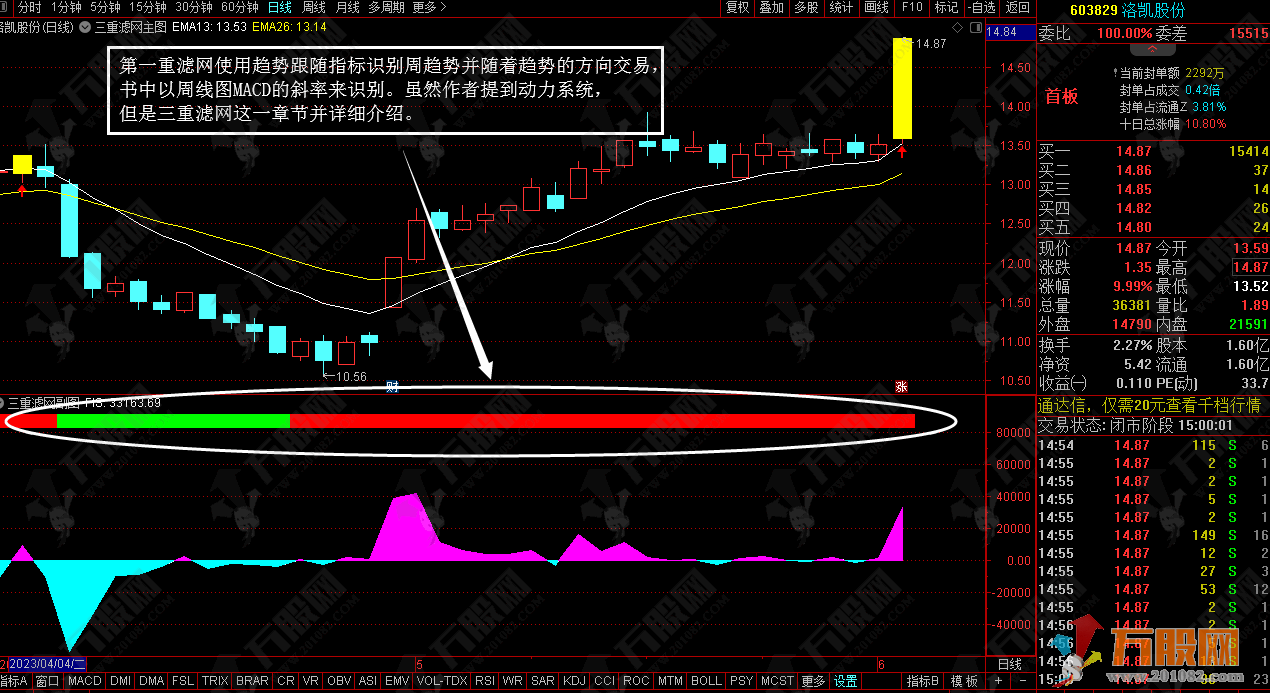Select the CCI indicator

click(604, 681)
